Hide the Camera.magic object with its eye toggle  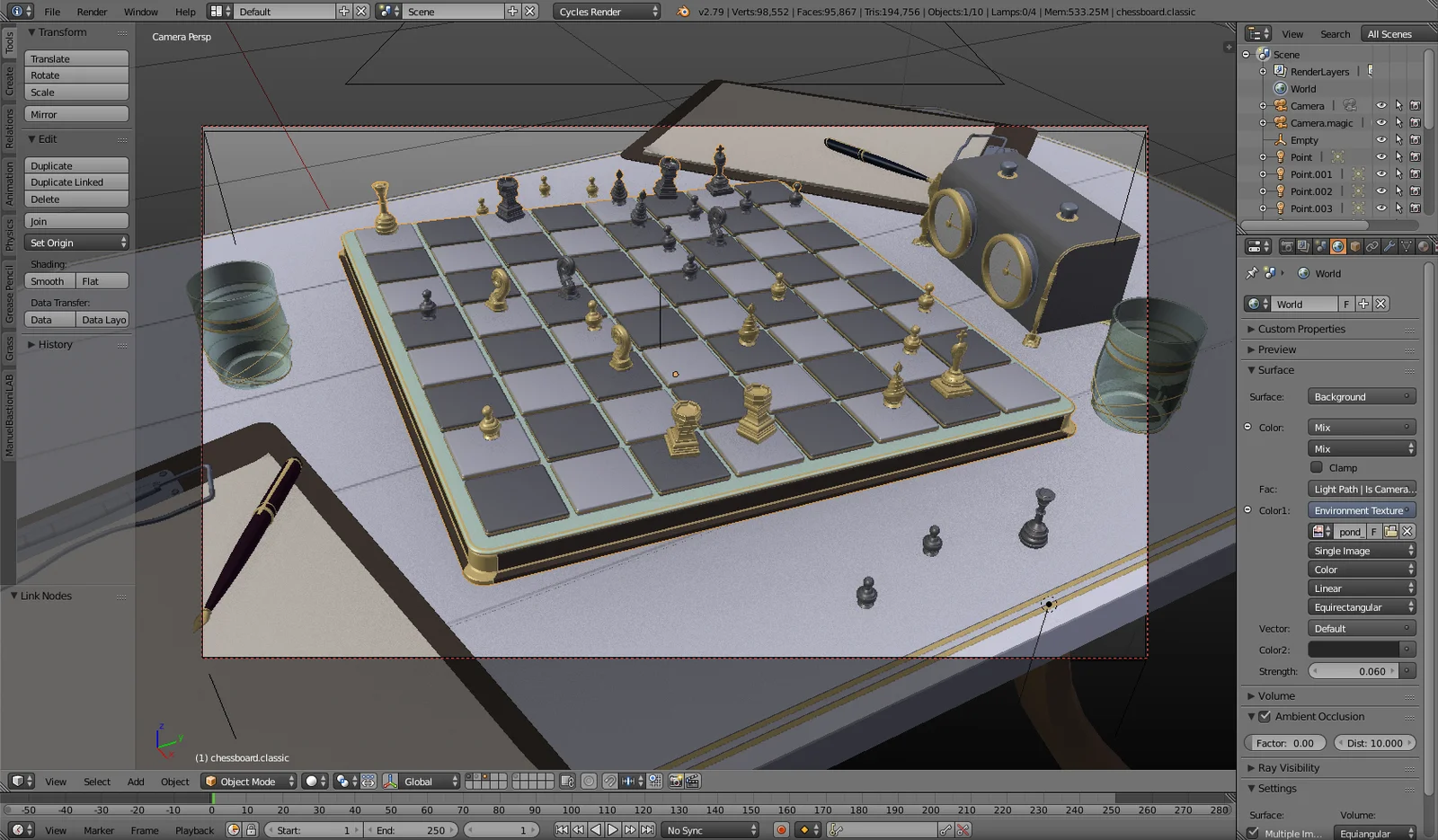(1381, 122)
